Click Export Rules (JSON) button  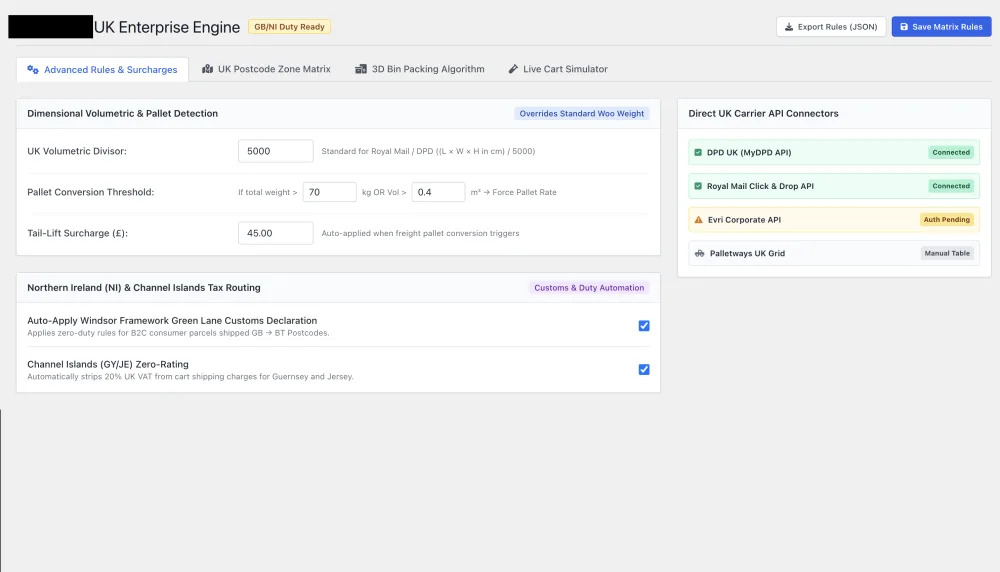pyautogui.click(x=831, y=27)
